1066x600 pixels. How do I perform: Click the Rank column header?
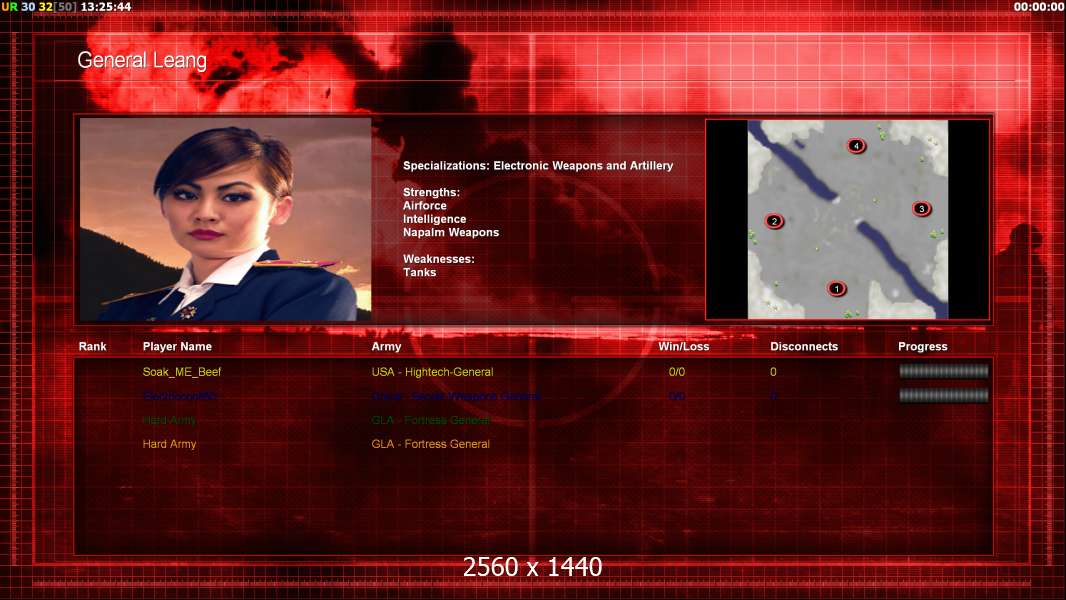coord(92,347)
